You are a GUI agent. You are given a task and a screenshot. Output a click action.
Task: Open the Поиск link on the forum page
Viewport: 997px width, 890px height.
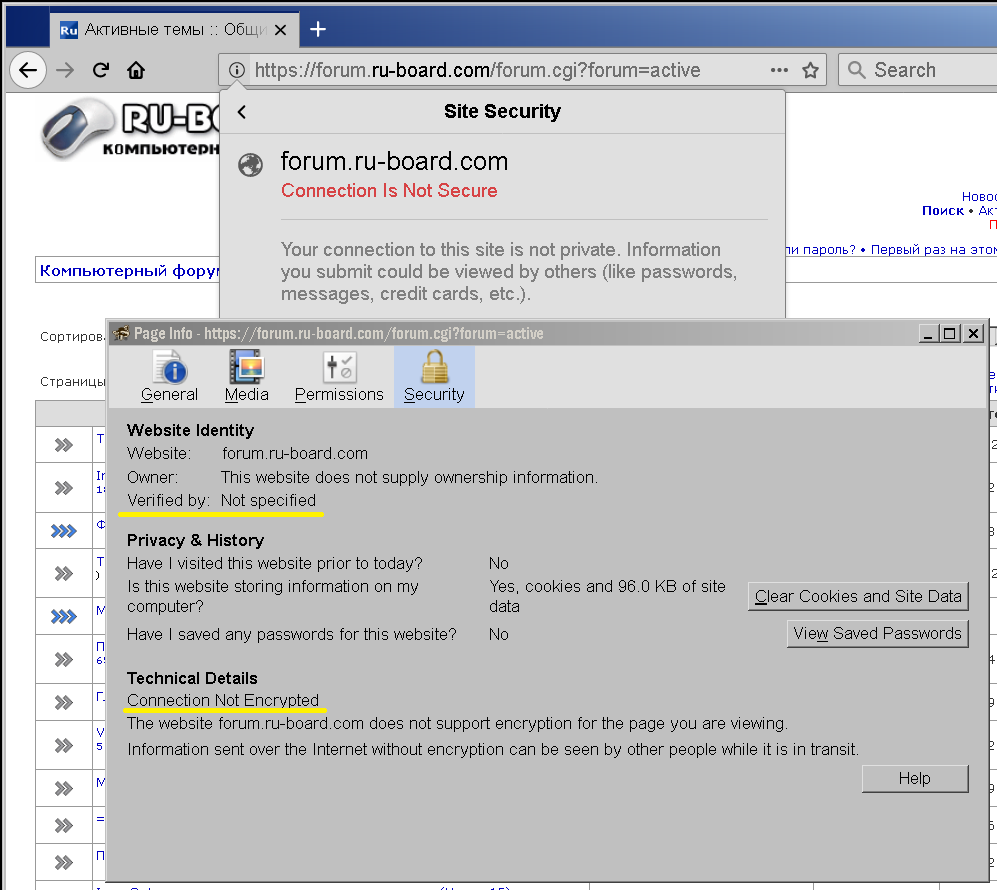(943, 210)
